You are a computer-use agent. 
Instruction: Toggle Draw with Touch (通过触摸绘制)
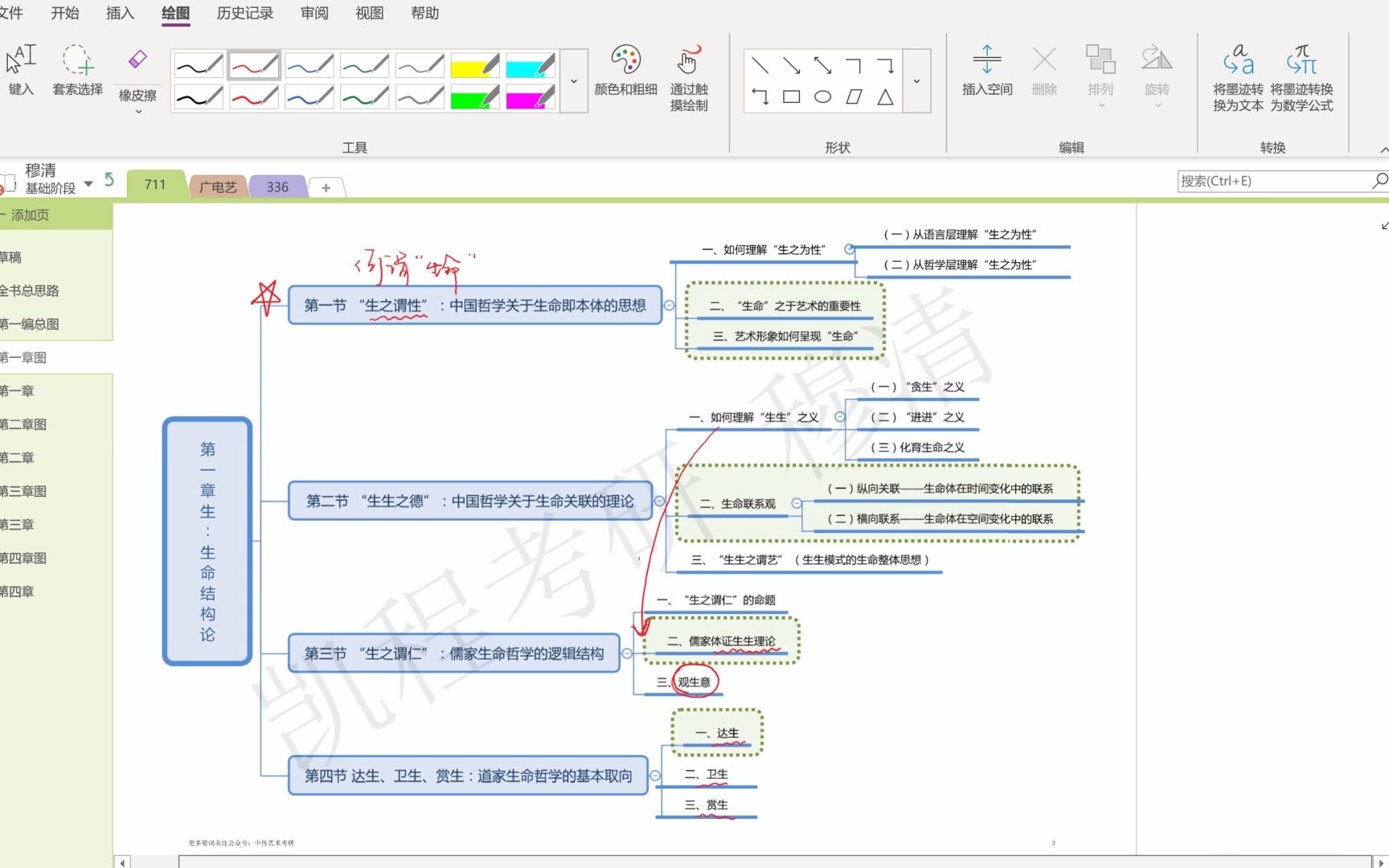(x=689, y=77)
